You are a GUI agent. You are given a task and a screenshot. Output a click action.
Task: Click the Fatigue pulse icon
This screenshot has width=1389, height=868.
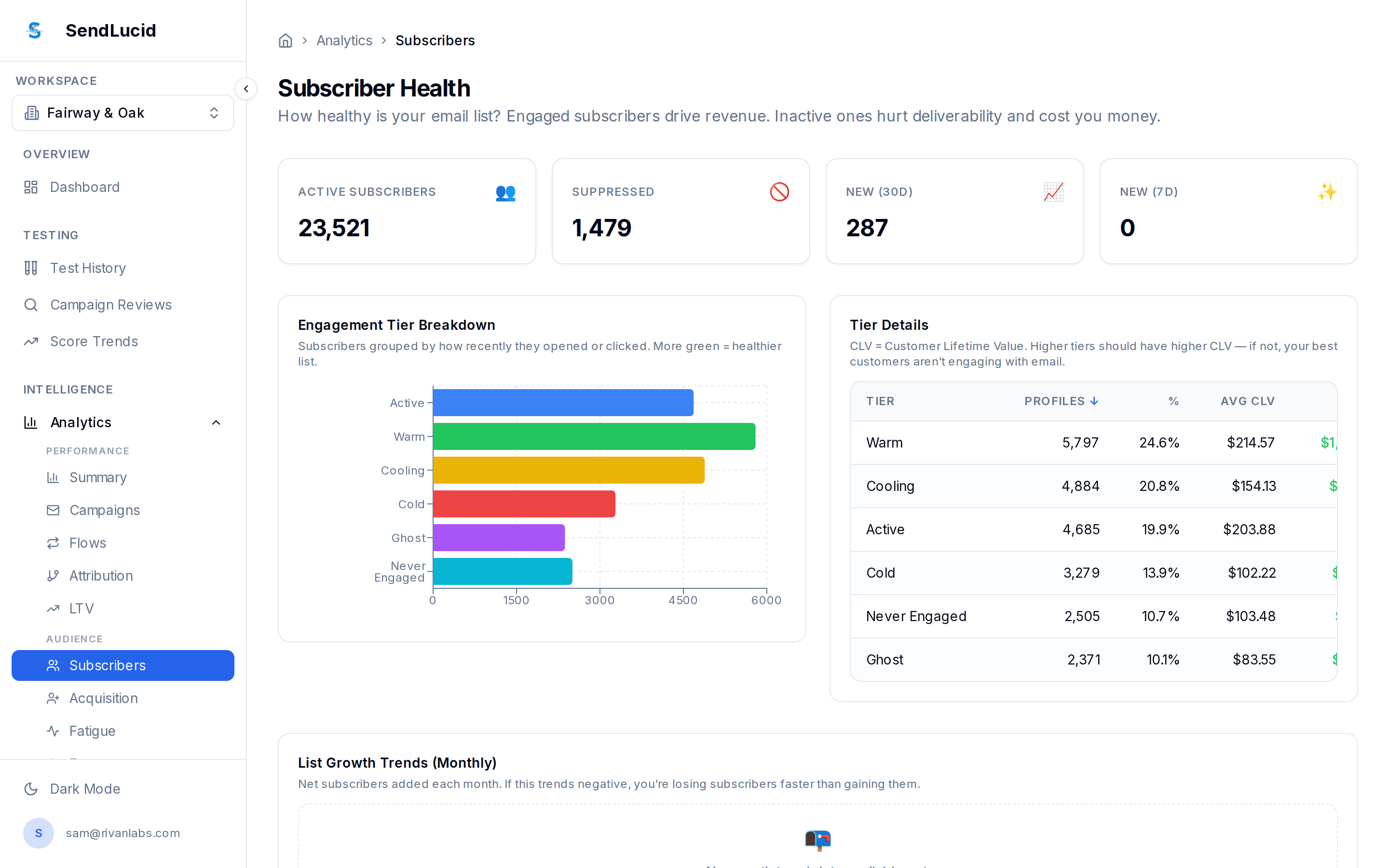(53, 731)
